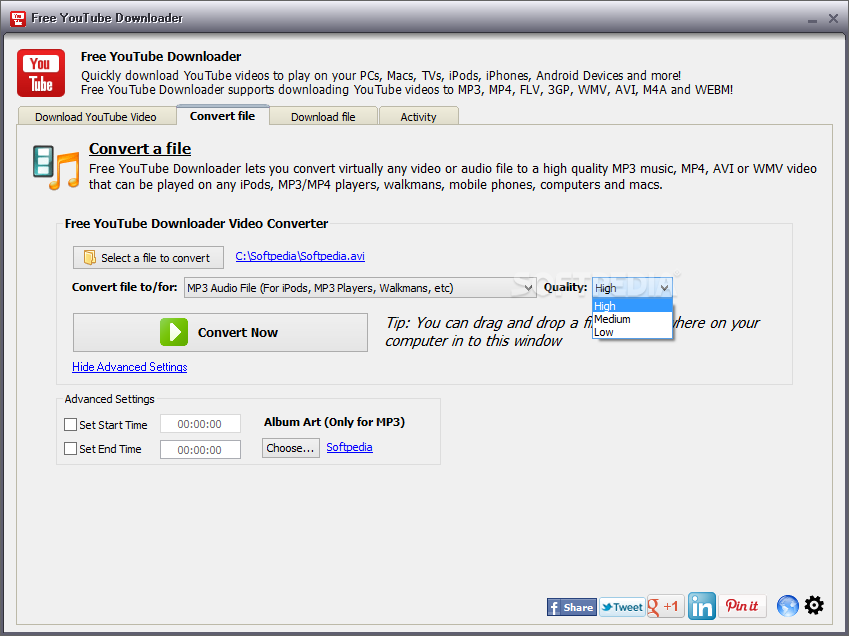Click the Pin it Pinterest button
The width and height of the screenshot is (849, 636).
point(742,606)
